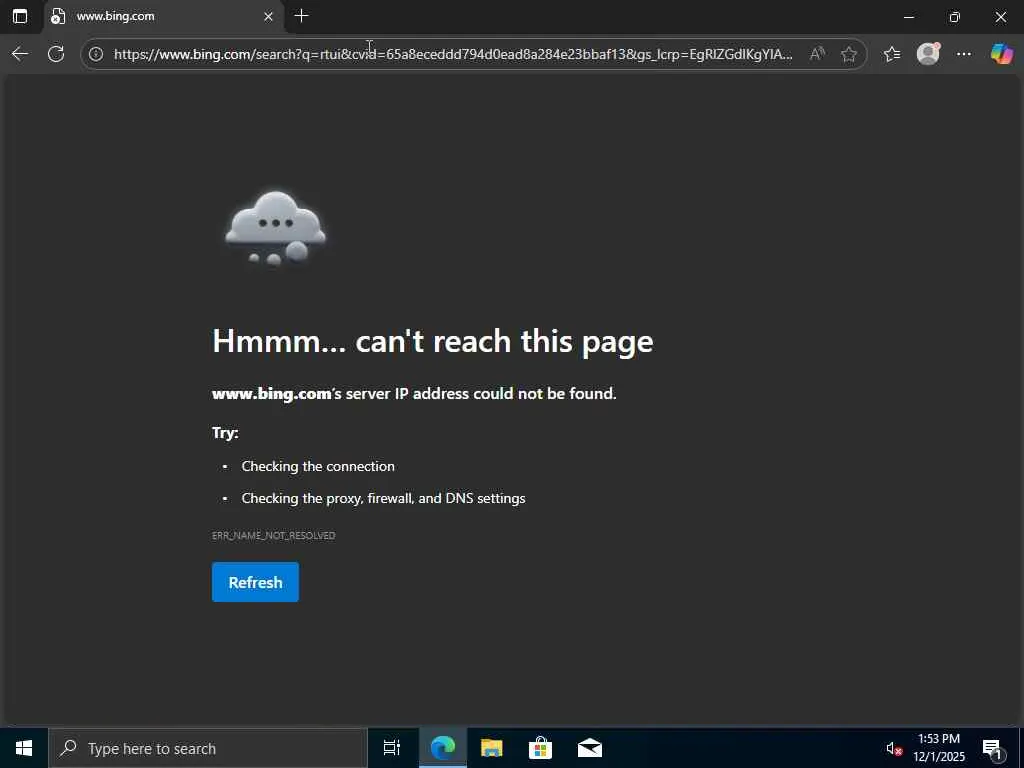The image size is (1024, 768).
Task: Click the Type here to search box
Action: pos(208,748)
